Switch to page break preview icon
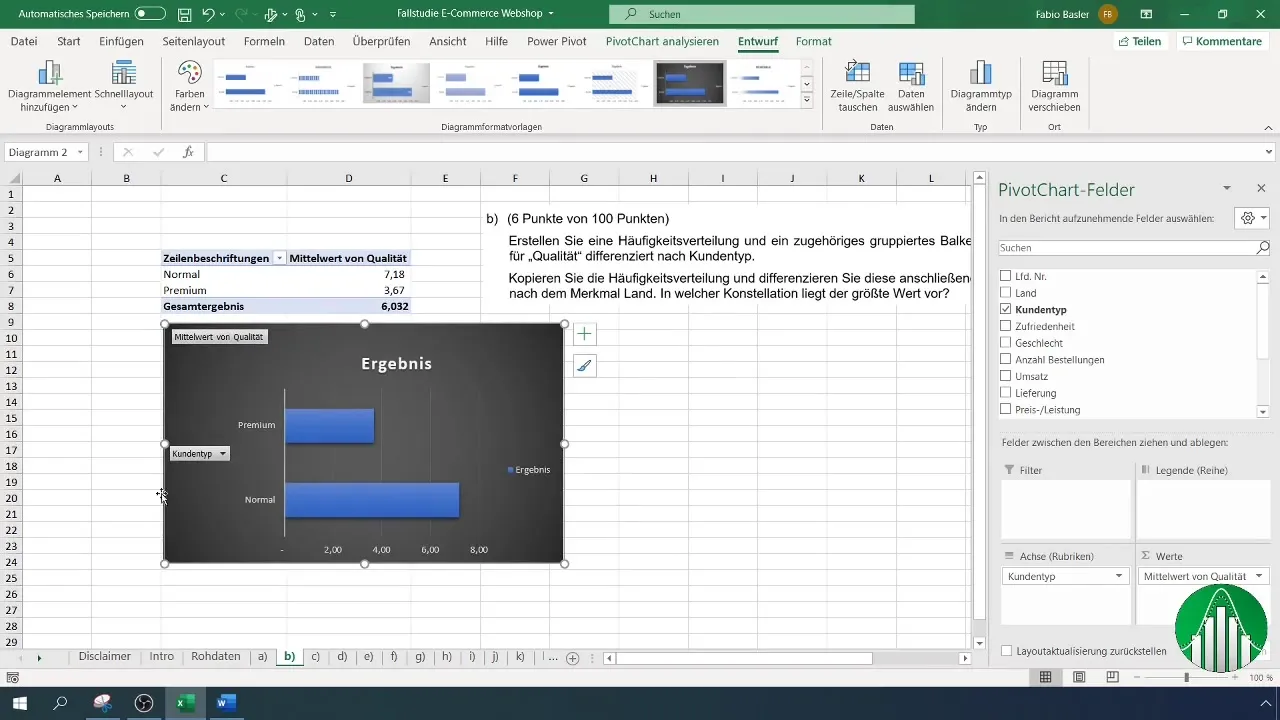Screen dimensions: 1280x720 [x=1112, y=677]
